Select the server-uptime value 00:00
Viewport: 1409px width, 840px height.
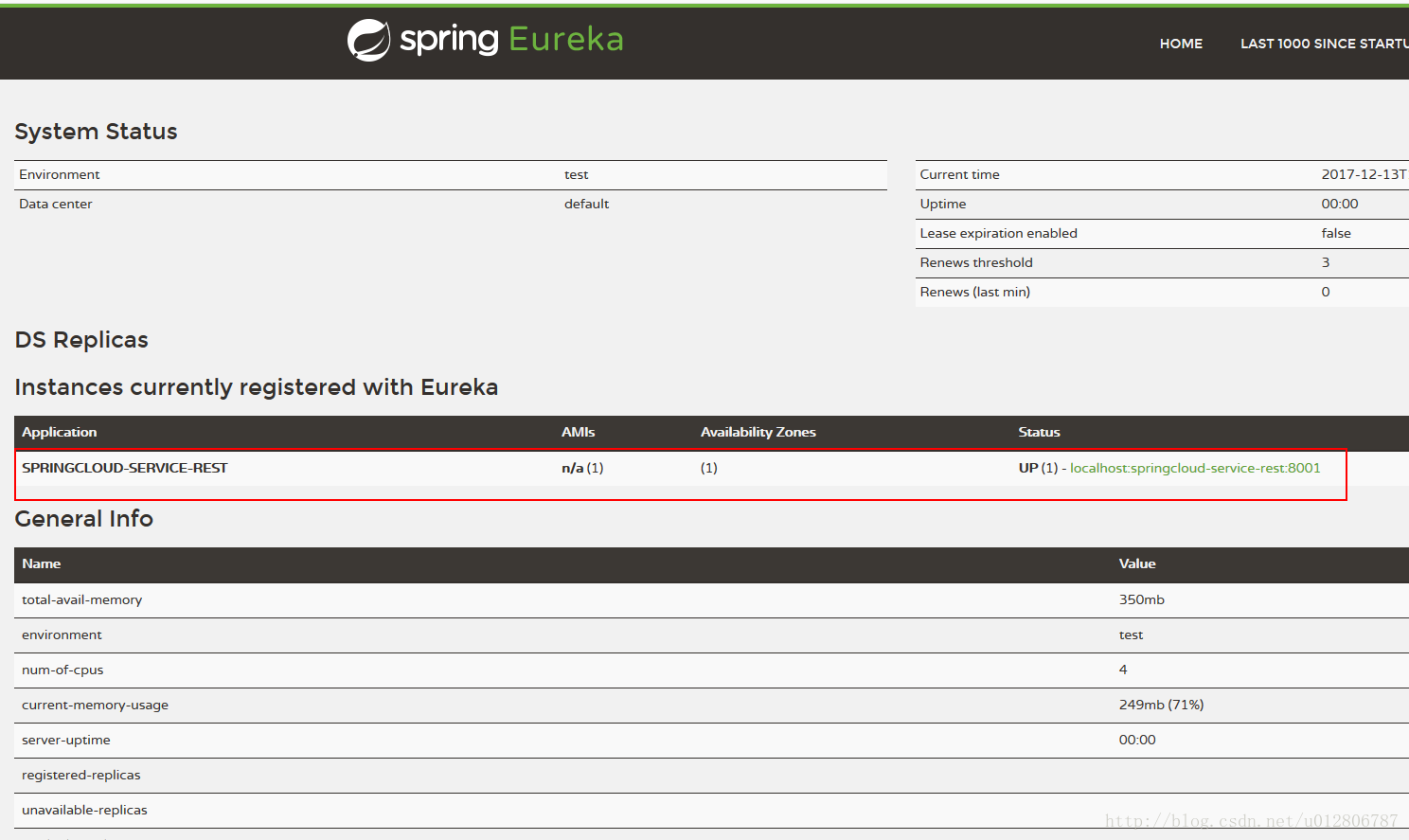pyautogui.click(x=1137, y=740)
